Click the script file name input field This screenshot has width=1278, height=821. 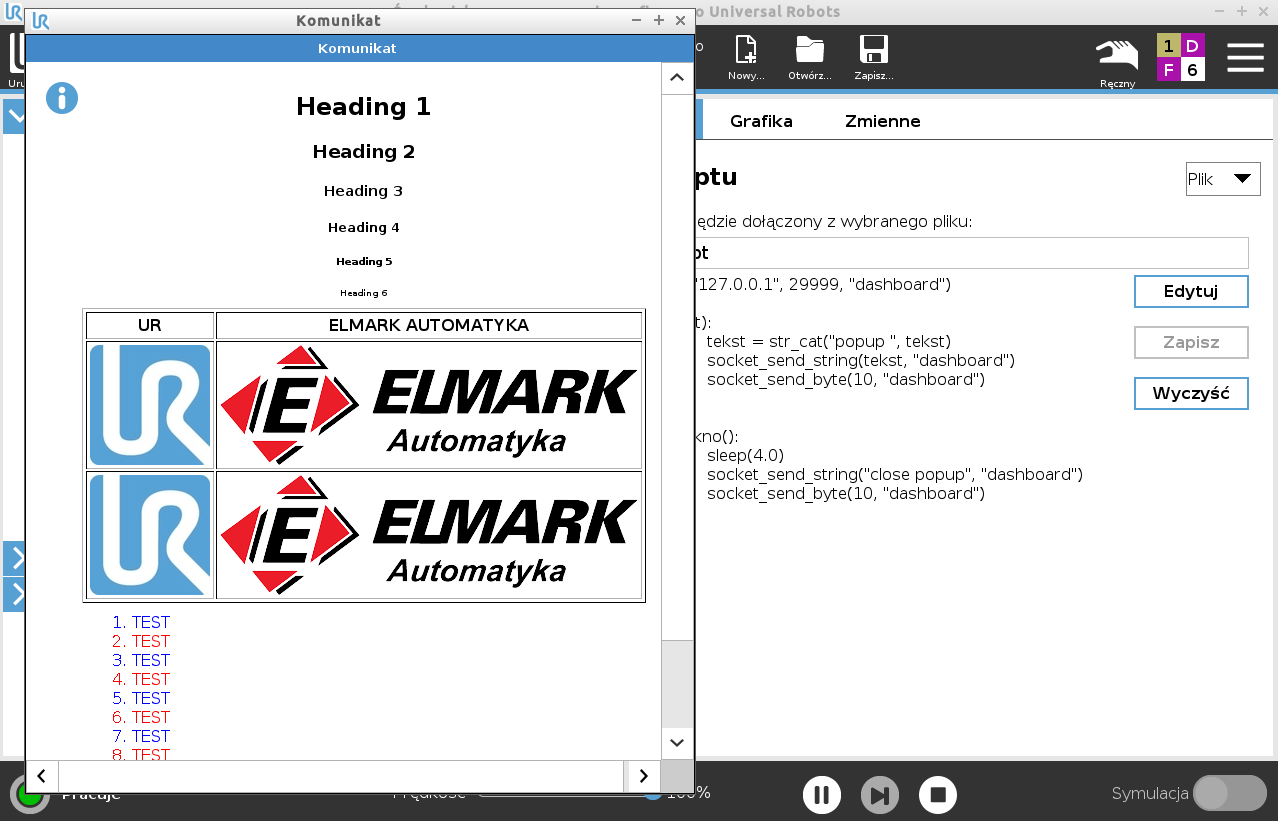pyautogui.click(x=971, y=253)
